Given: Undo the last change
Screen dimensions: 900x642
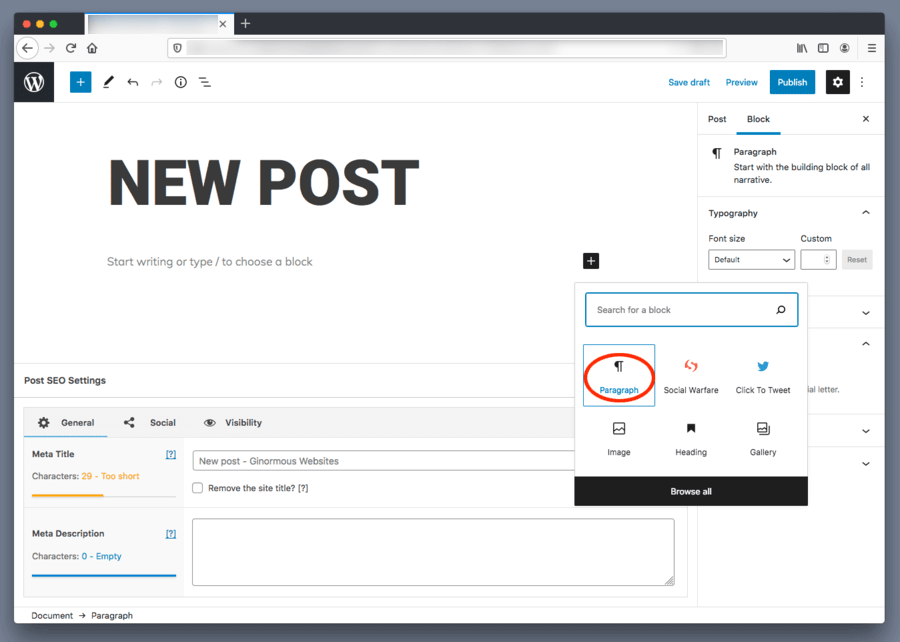Looking at the screenshot, I should tap(133, 83).
